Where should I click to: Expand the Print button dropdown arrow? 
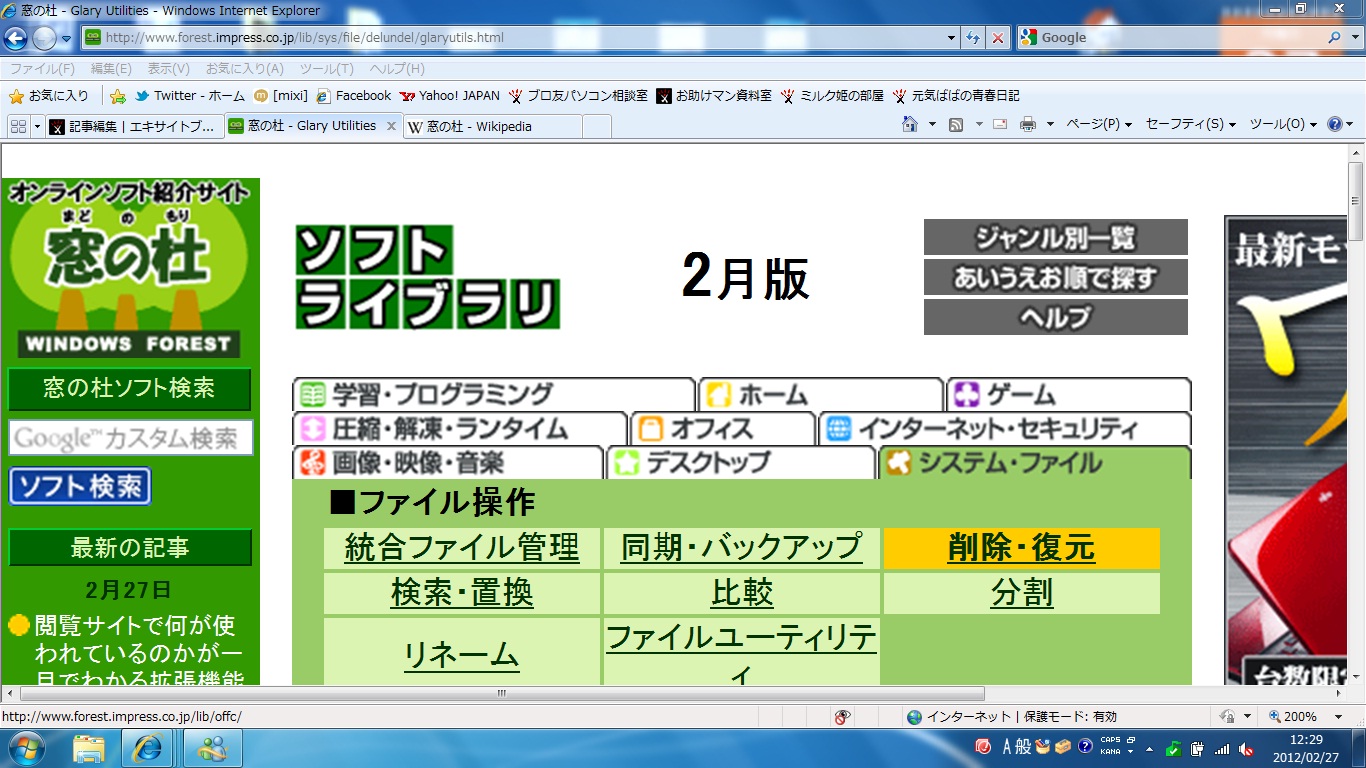point(1050,125)
